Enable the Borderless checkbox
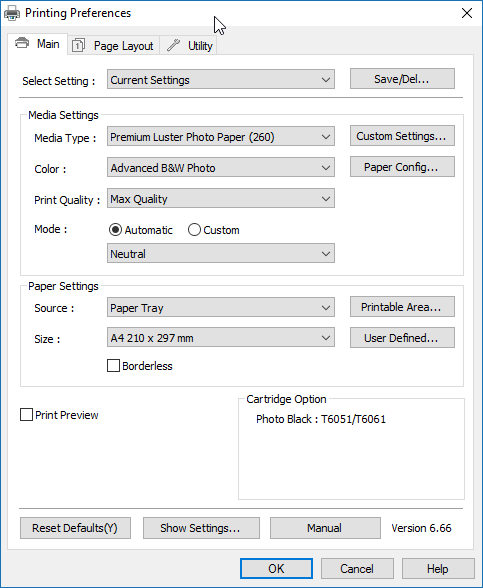The image size is (483, 588). [x=114, y=366]
